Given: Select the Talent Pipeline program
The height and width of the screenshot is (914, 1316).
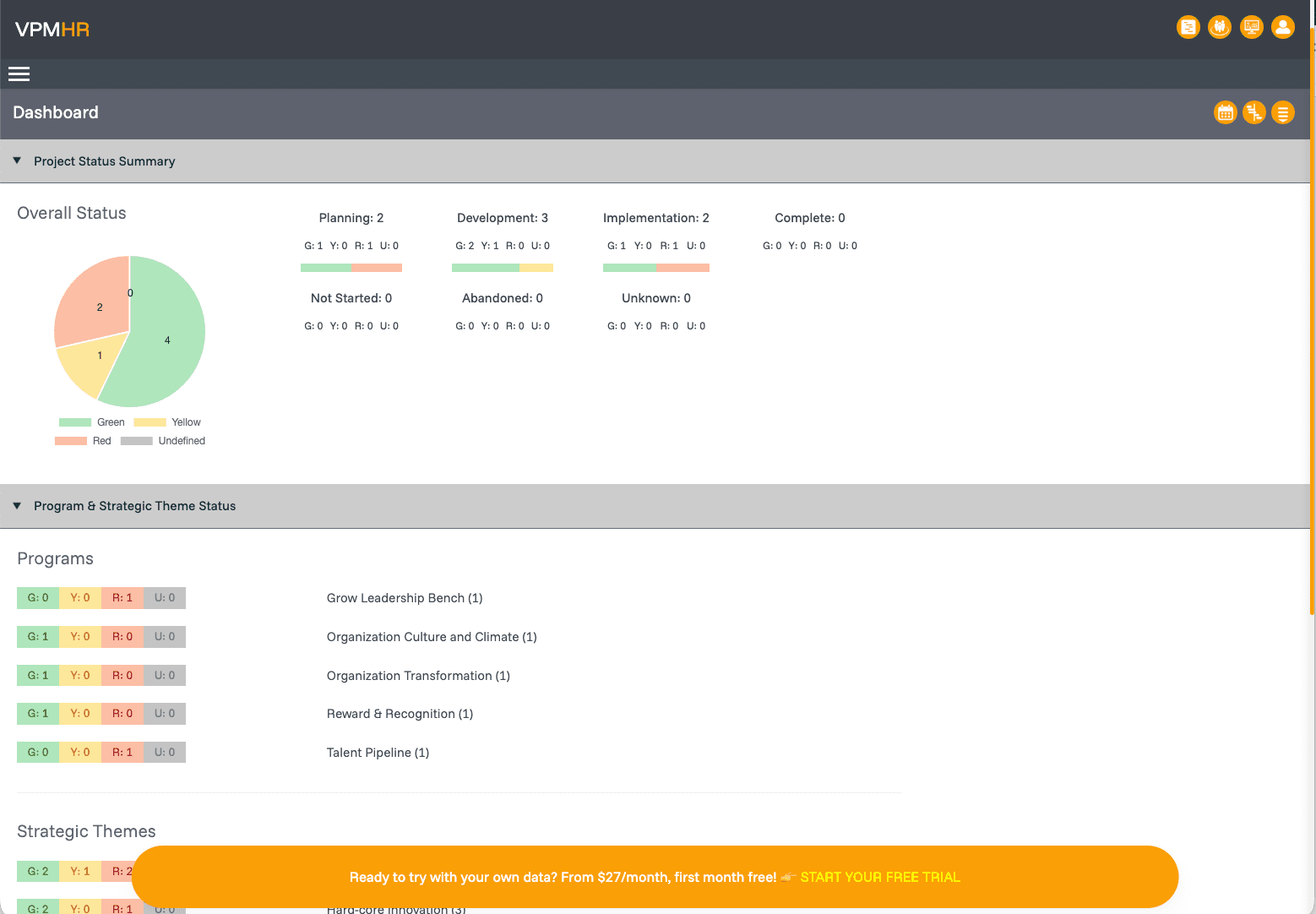Looking at the screenshot, I should [x=378, y=753].
